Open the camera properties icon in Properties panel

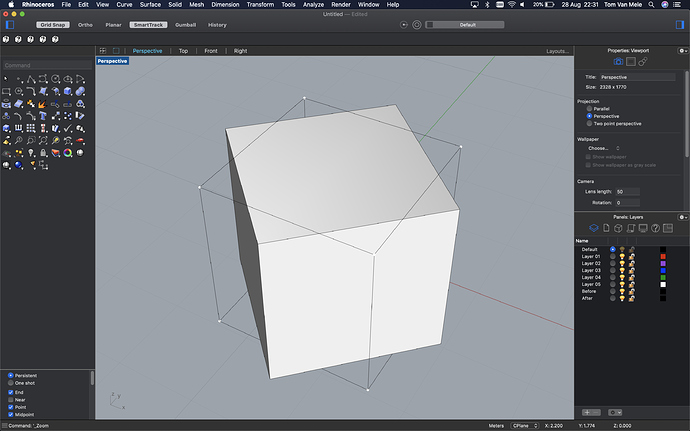pos(618,62)
